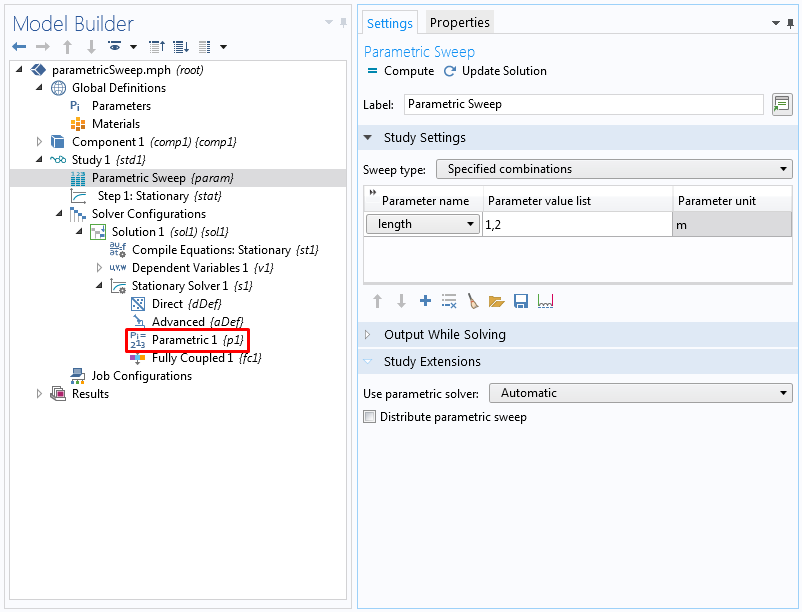Click the Collapse All icon in Model Builder

click(x=157, y=47)
